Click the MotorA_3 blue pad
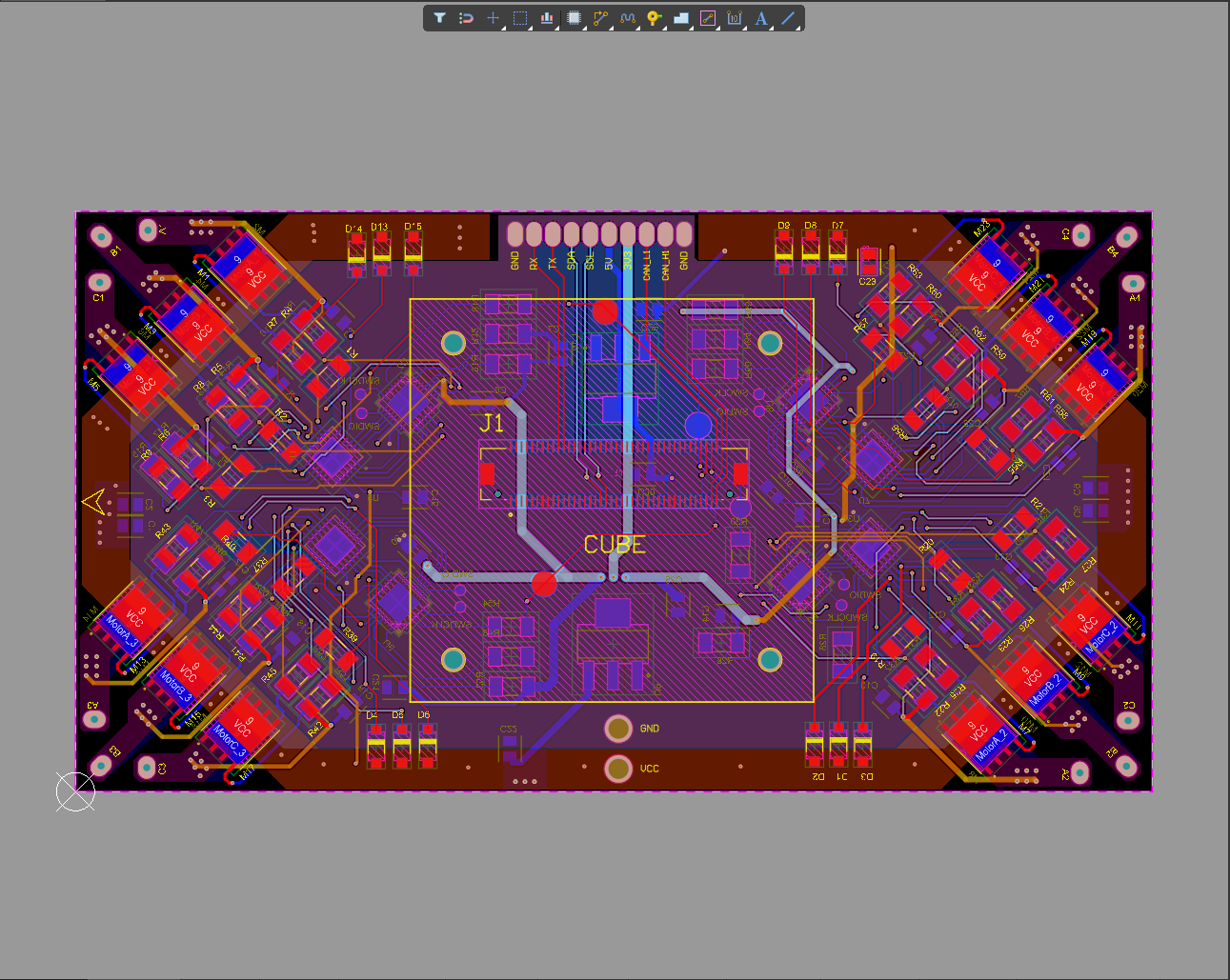1230x980 pixels. [120, 632]
